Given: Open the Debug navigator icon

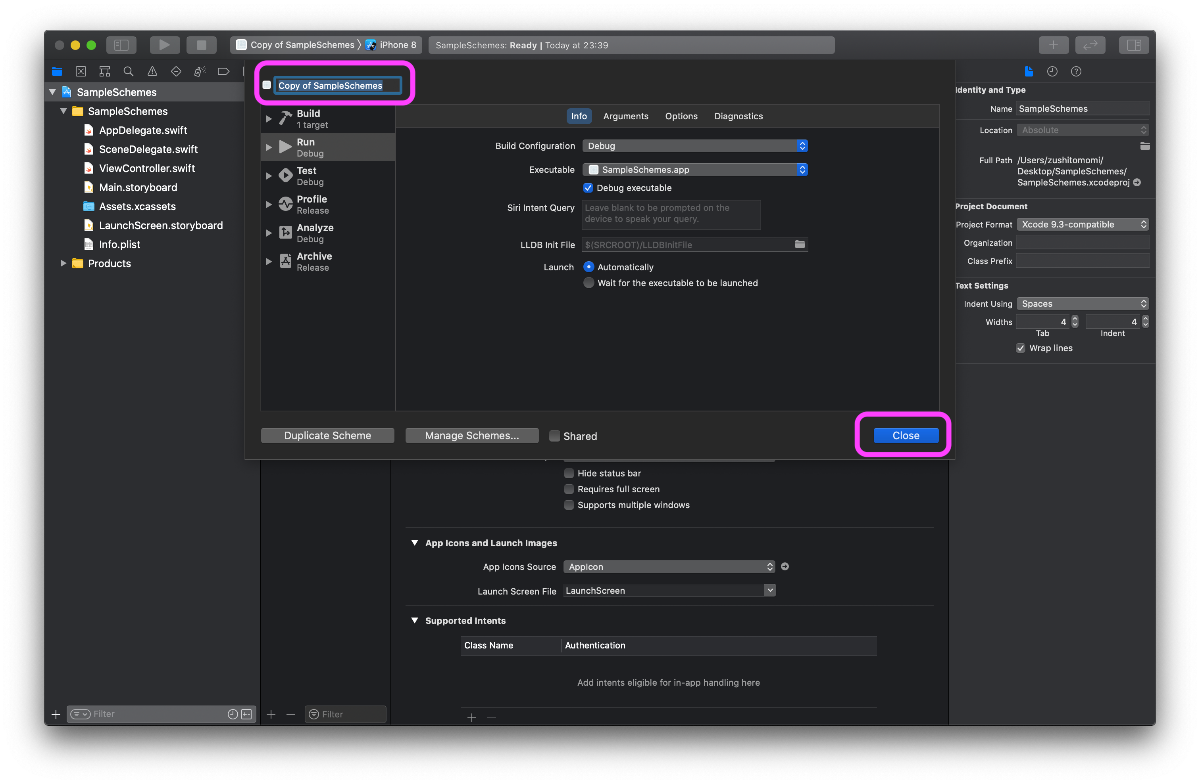Looking at the screenshot, I should [200, 71].
